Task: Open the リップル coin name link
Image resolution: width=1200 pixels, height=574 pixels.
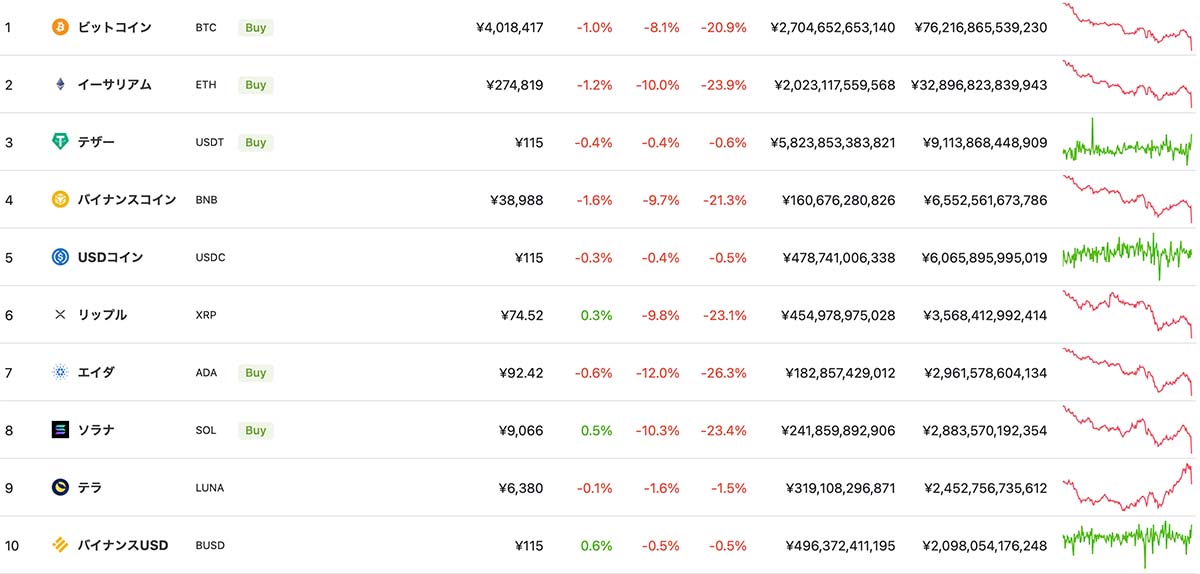Action: [103, 315]
